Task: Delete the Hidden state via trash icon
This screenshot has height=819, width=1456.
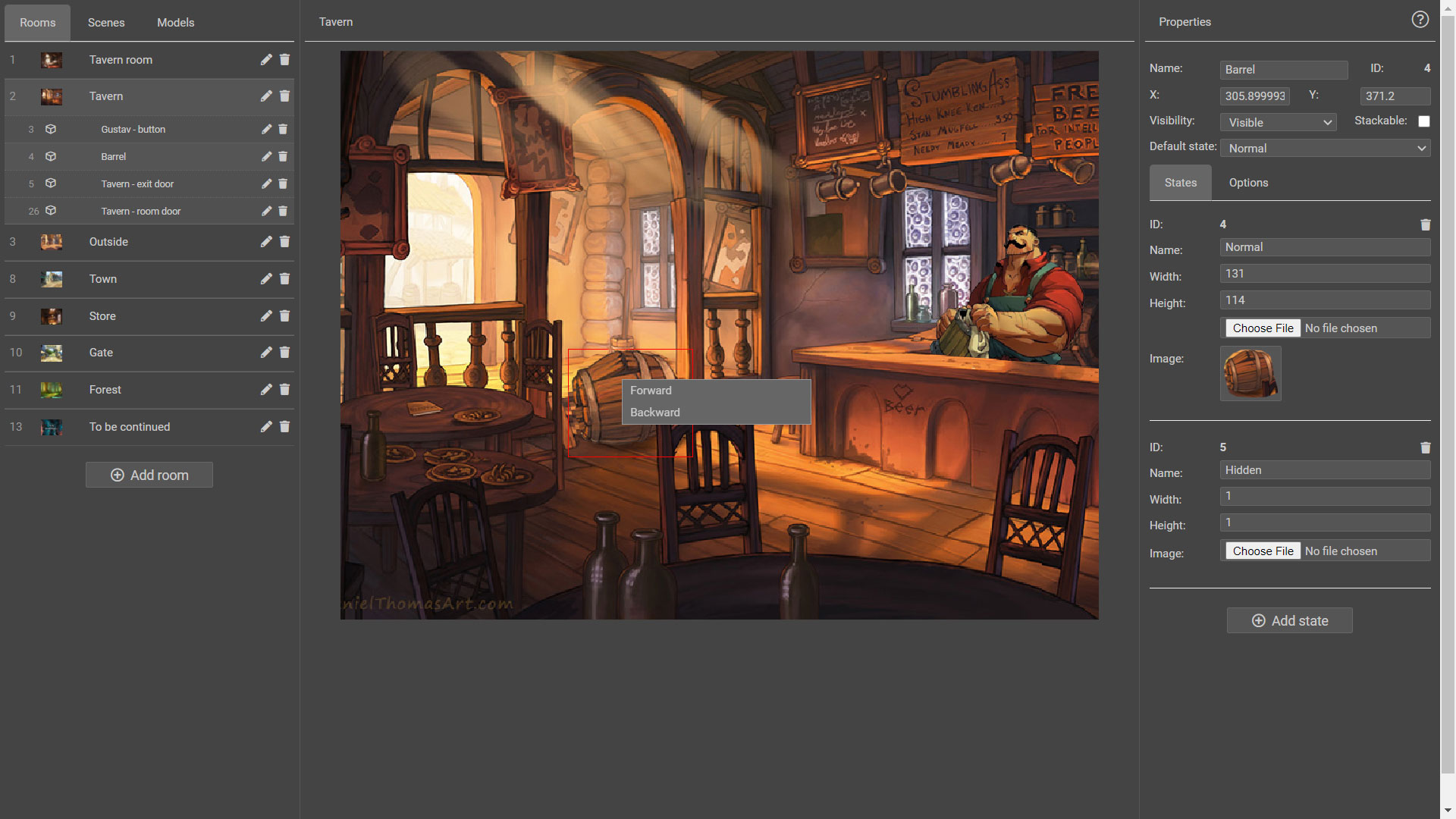Action: (1425, 448)
